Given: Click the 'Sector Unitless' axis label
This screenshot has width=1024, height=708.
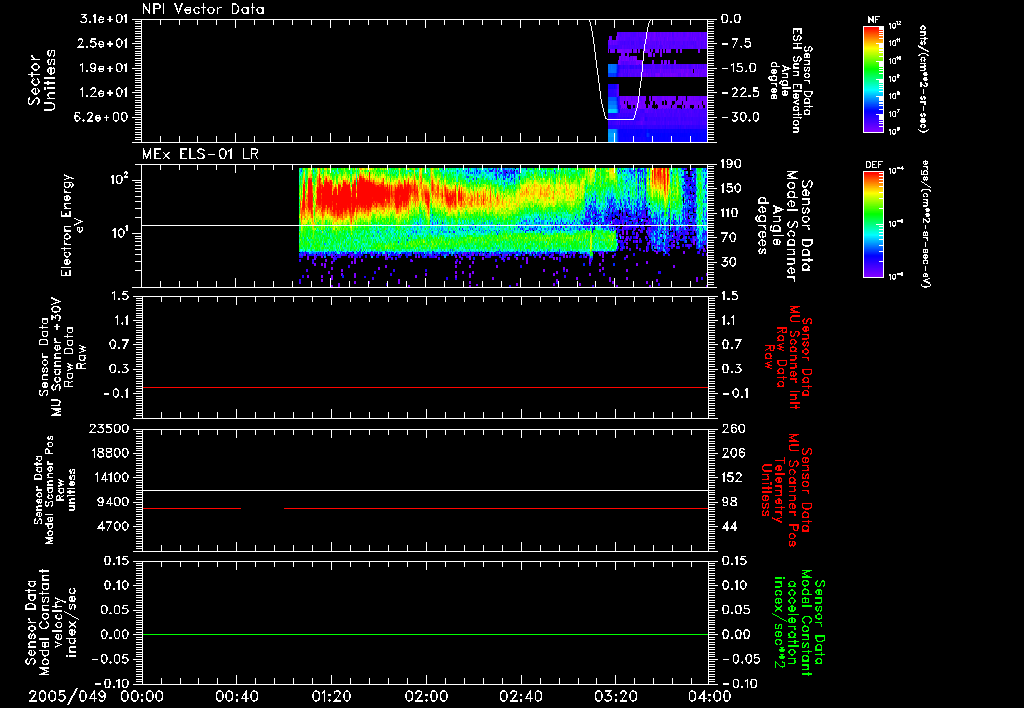Looking at the screenshot, I should click(x=42, y=80).
